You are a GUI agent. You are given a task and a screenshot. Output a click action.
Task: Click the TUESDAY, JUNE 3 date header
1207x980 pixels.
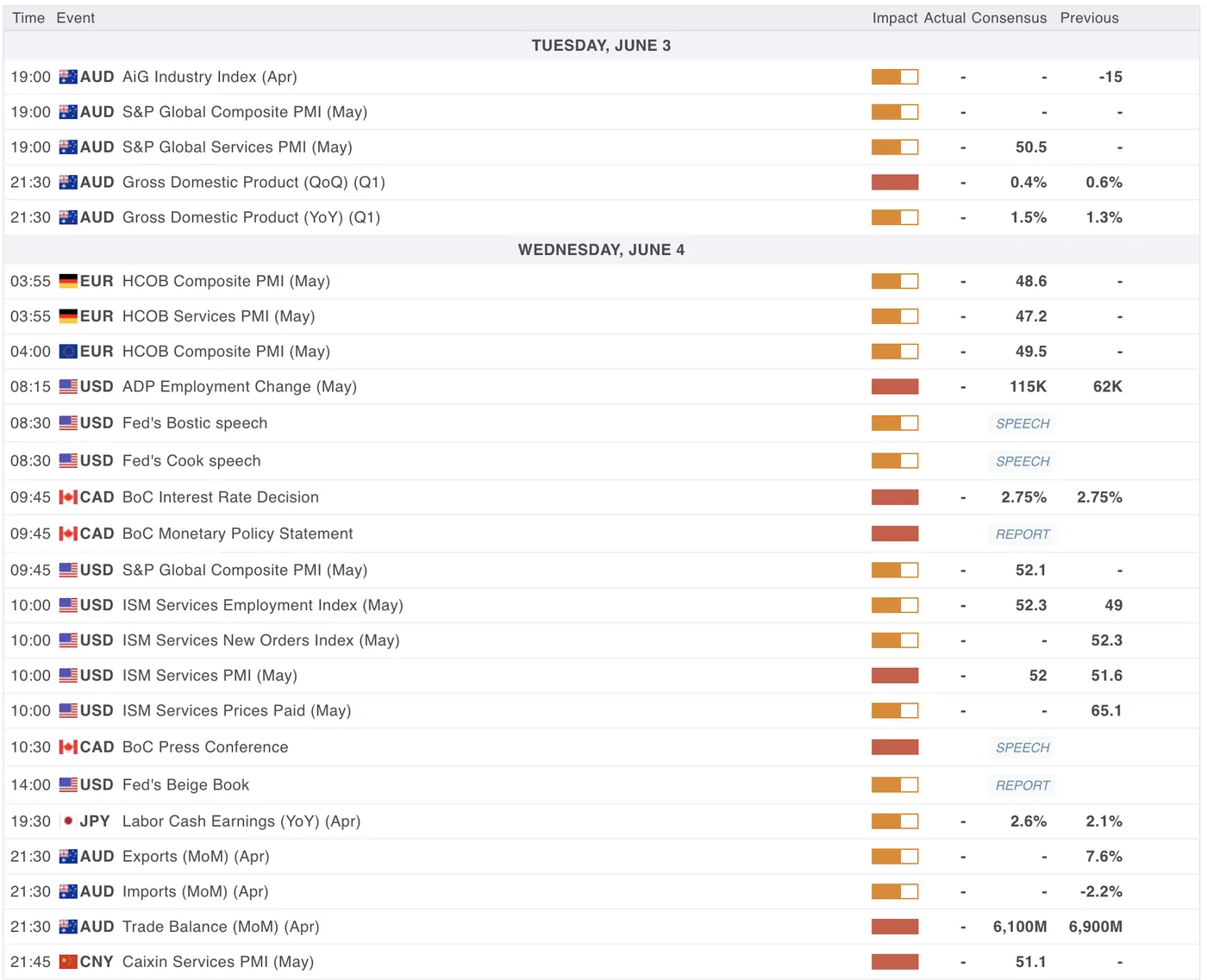[x=601, y=46]
